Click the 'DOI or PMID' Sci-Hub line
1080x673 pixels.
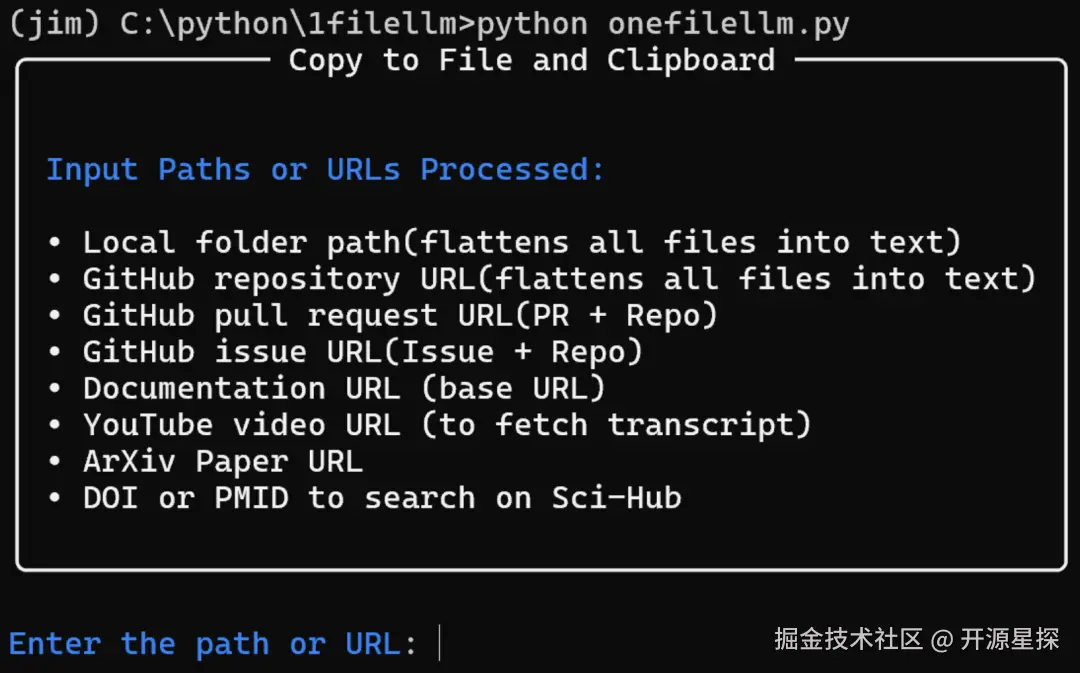[382, 497]
